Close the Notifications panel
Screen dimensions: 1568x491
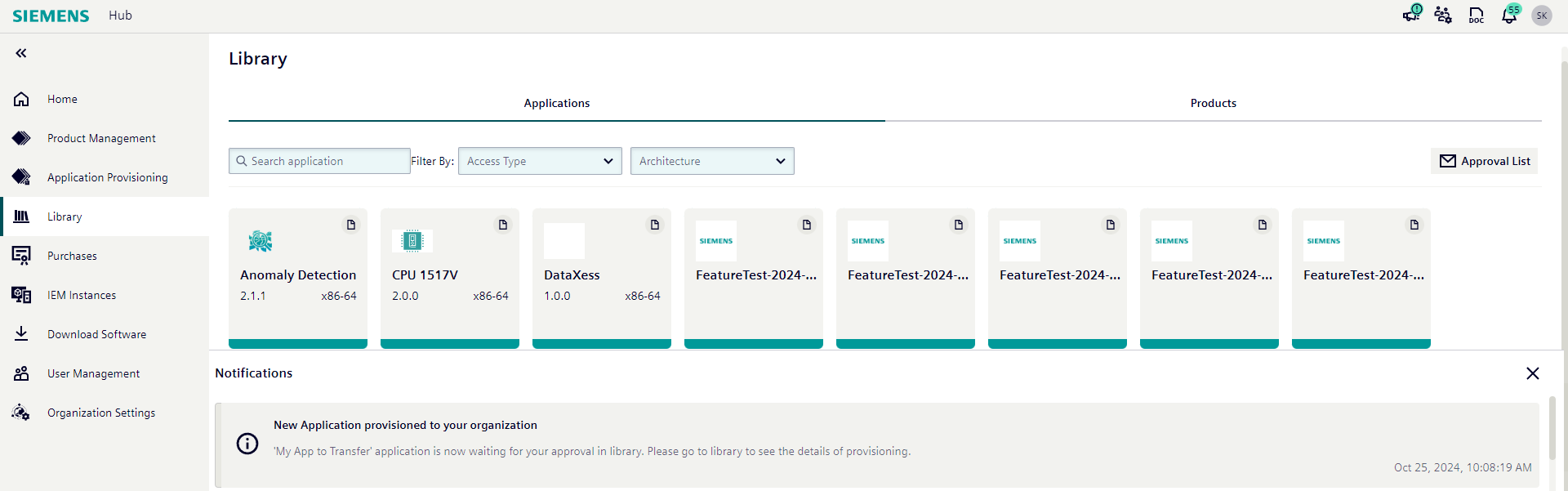coord(1532,373)
